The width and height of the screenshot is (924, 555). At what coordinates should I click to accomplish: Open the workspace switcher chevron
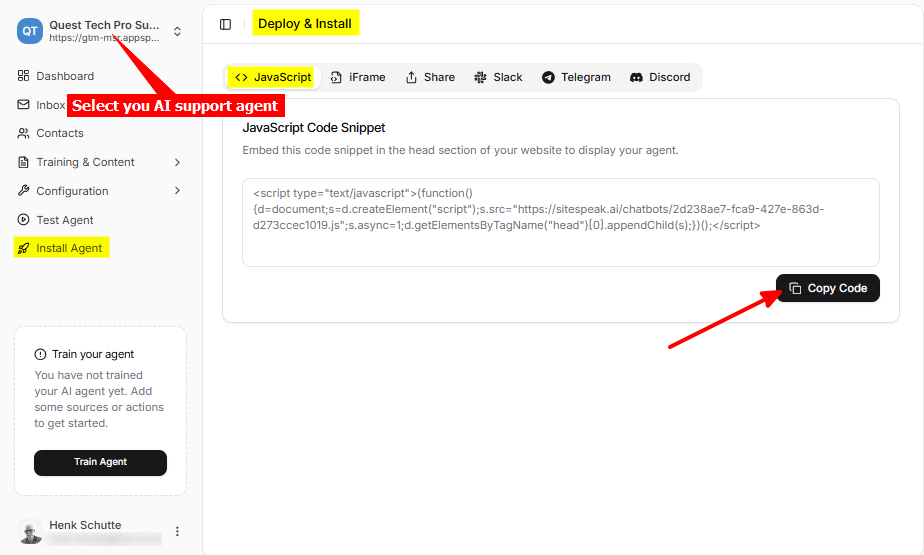tap(177, 31)
